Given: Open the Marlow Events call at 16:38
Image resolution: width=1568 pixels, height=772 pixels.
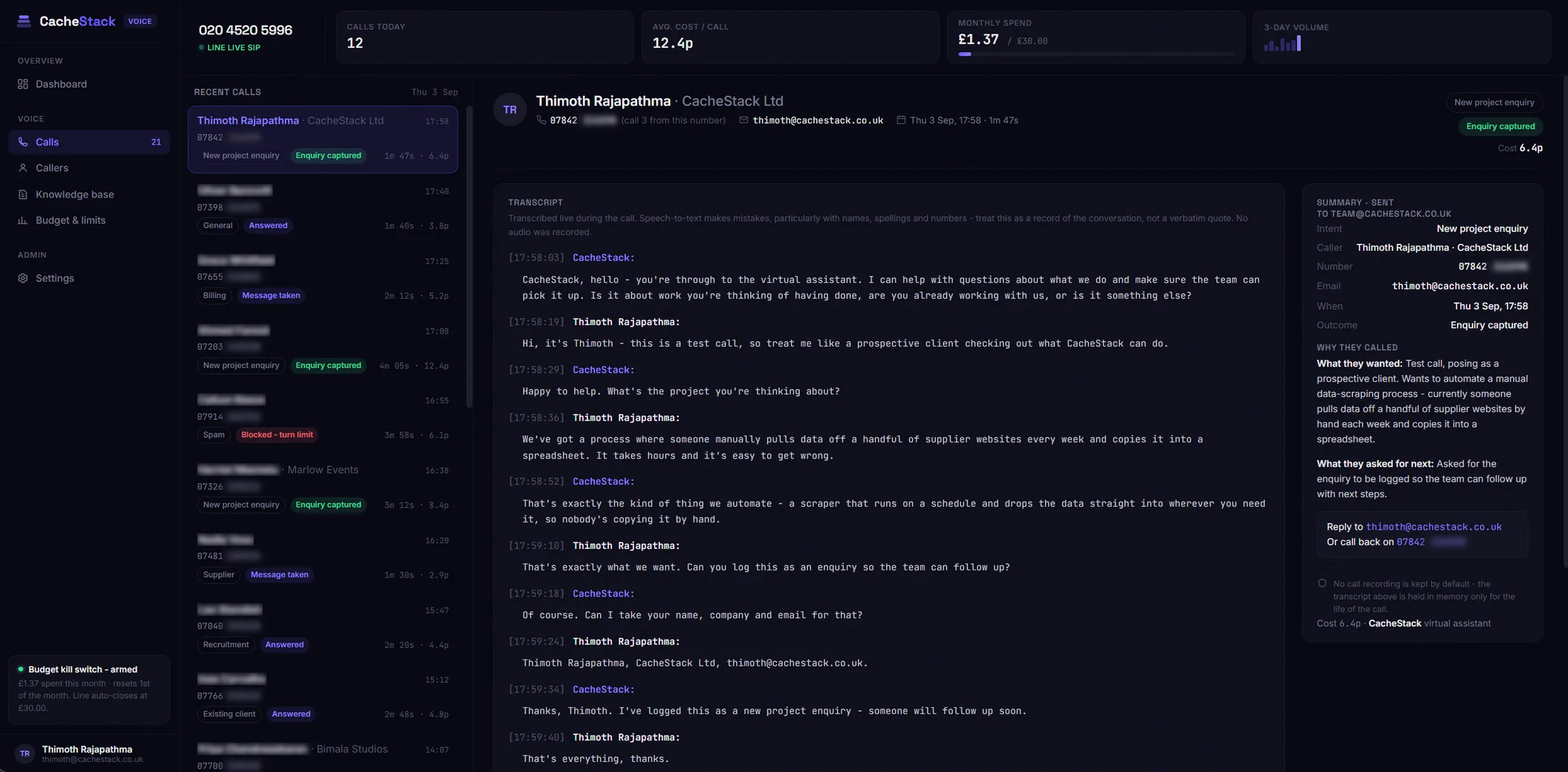Looking at the screenshot, I should (323, 488).
